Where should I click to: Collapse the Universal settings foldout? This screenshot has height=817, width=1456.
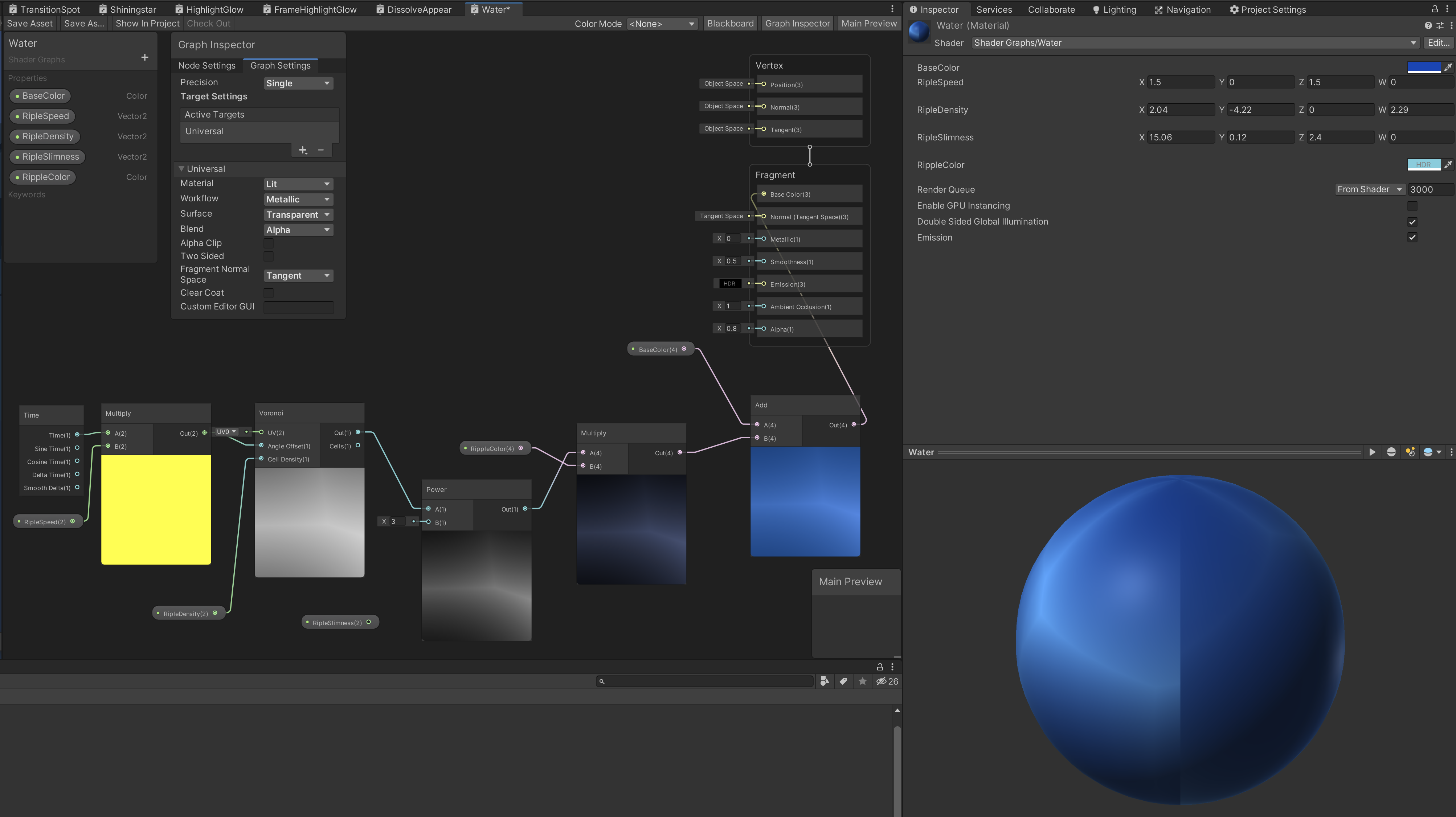(181, 169)
